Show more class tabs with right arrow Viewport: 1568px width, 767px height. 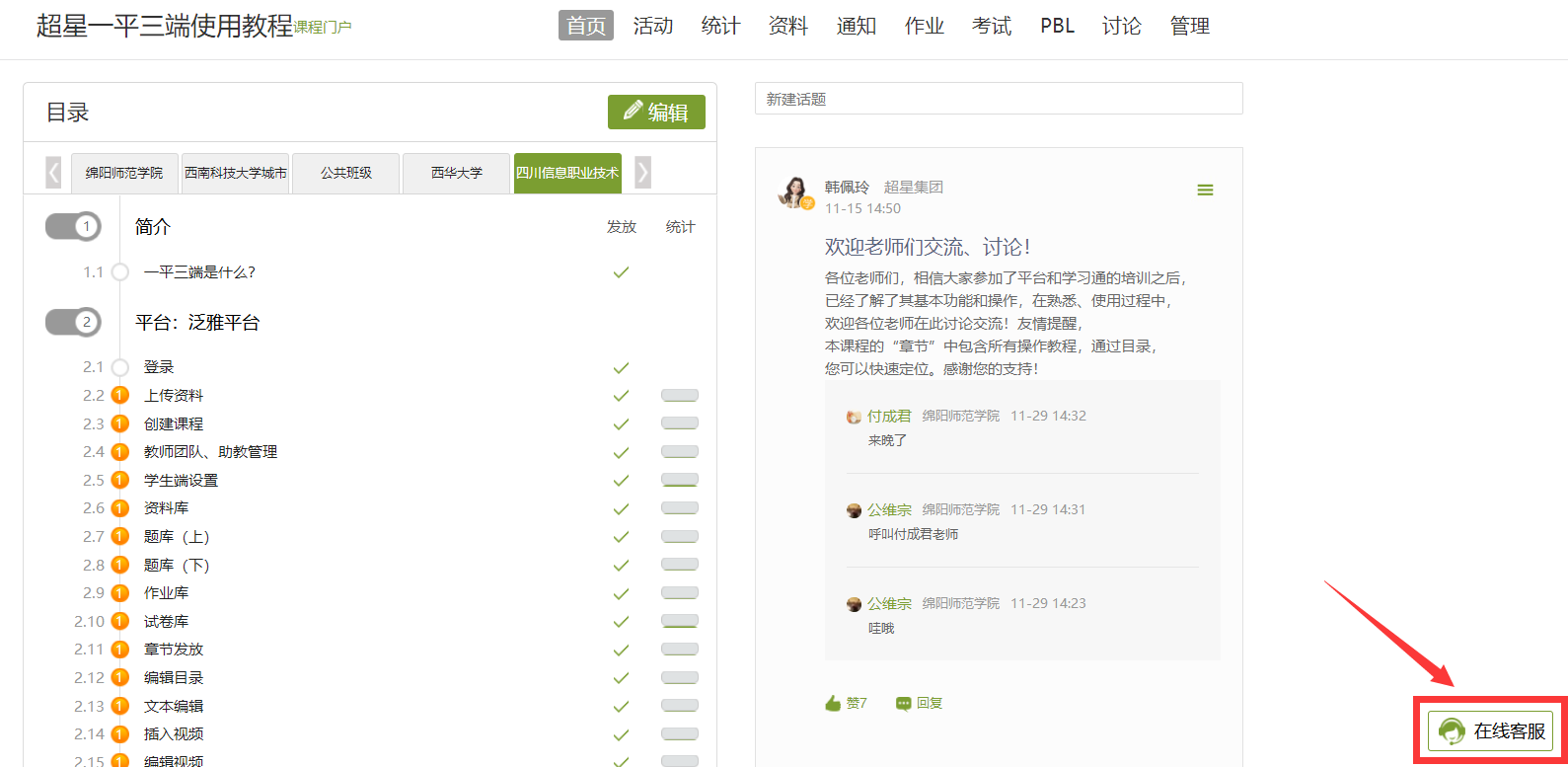(x=642, y=172)
